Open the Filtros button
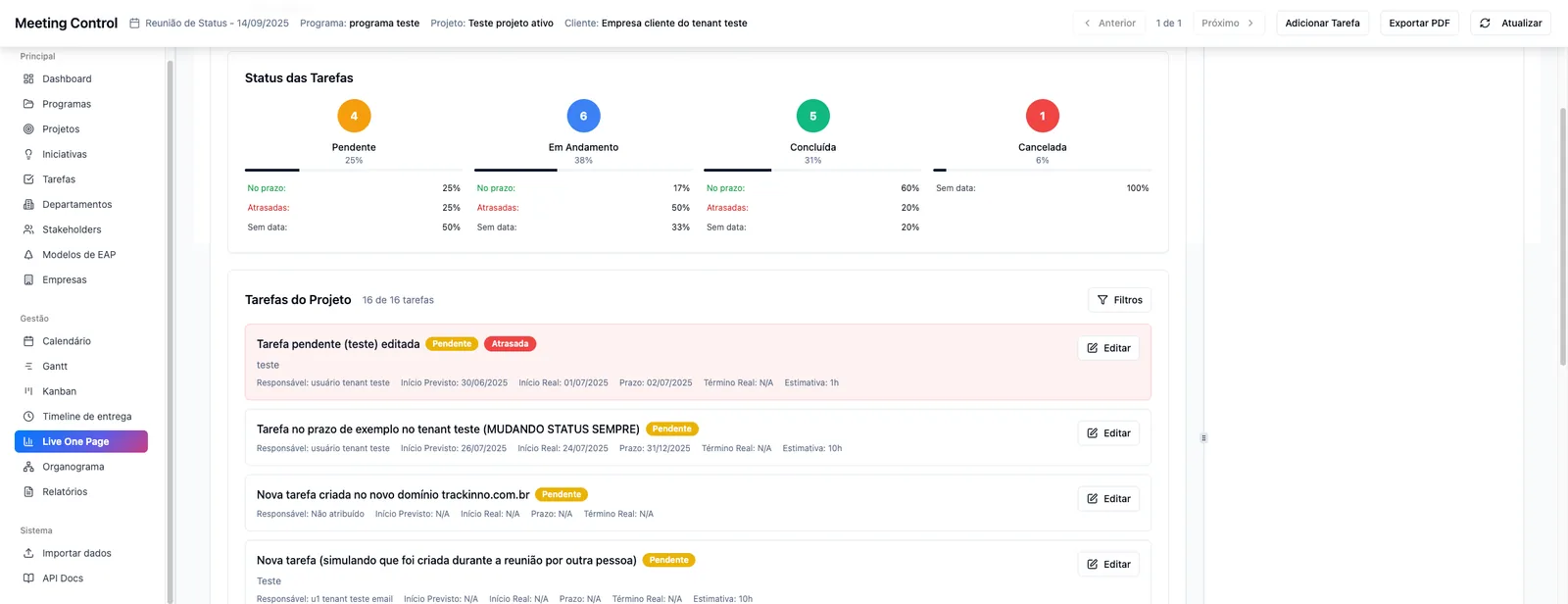This screenshot has height=604, width=1568. 1119,300
